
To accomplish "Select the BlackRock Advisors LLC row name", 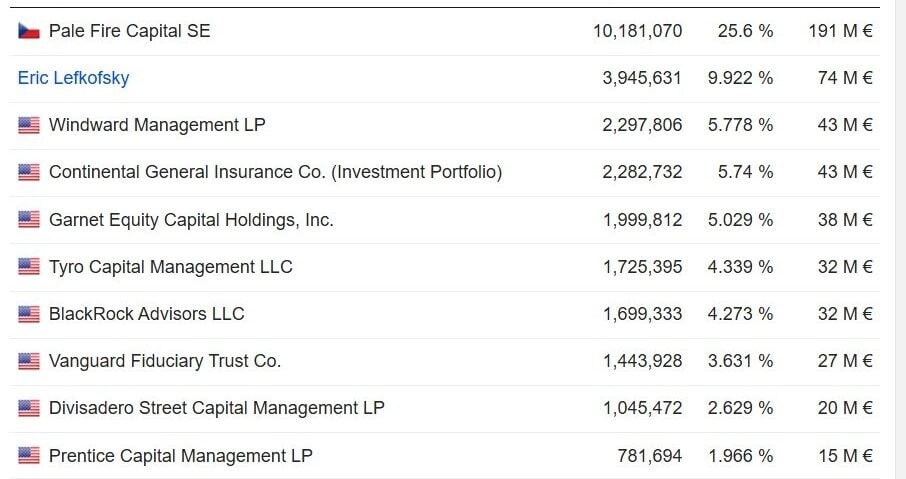I will 147,314.
